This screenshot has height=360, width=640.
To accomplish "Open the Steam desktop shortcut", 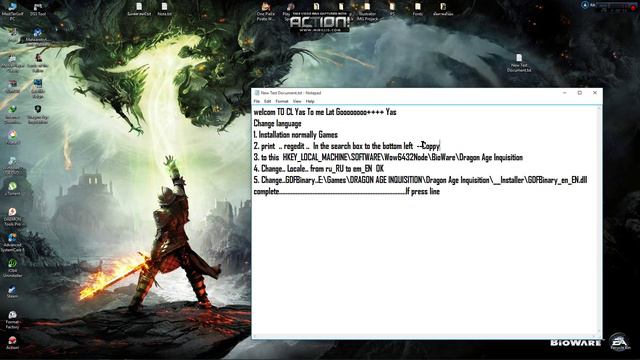I will click(12, 291).
